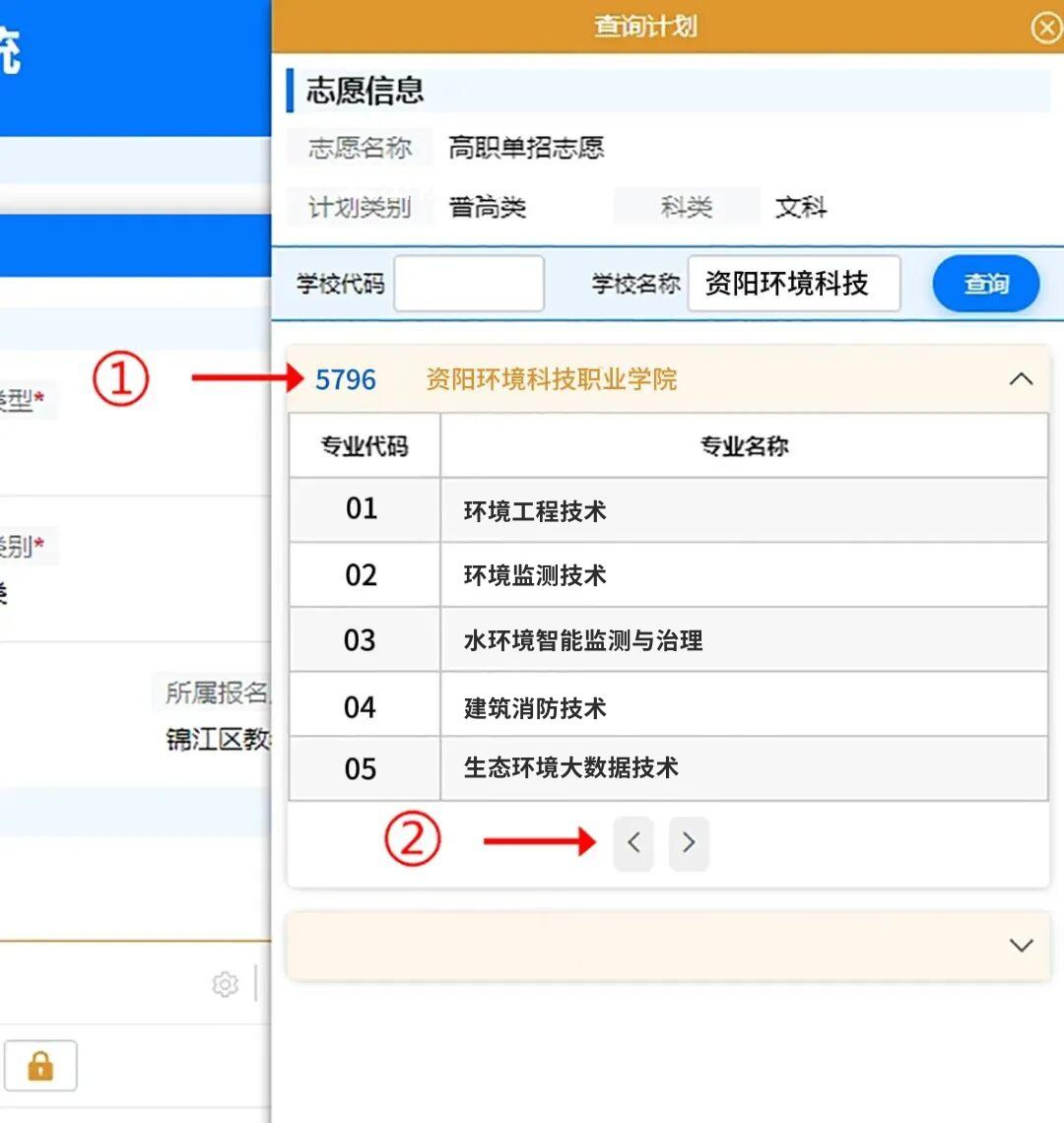Close the 查询计划 dialog with X icon
Screen dimensions: 1064x1123
(1045, 28)
